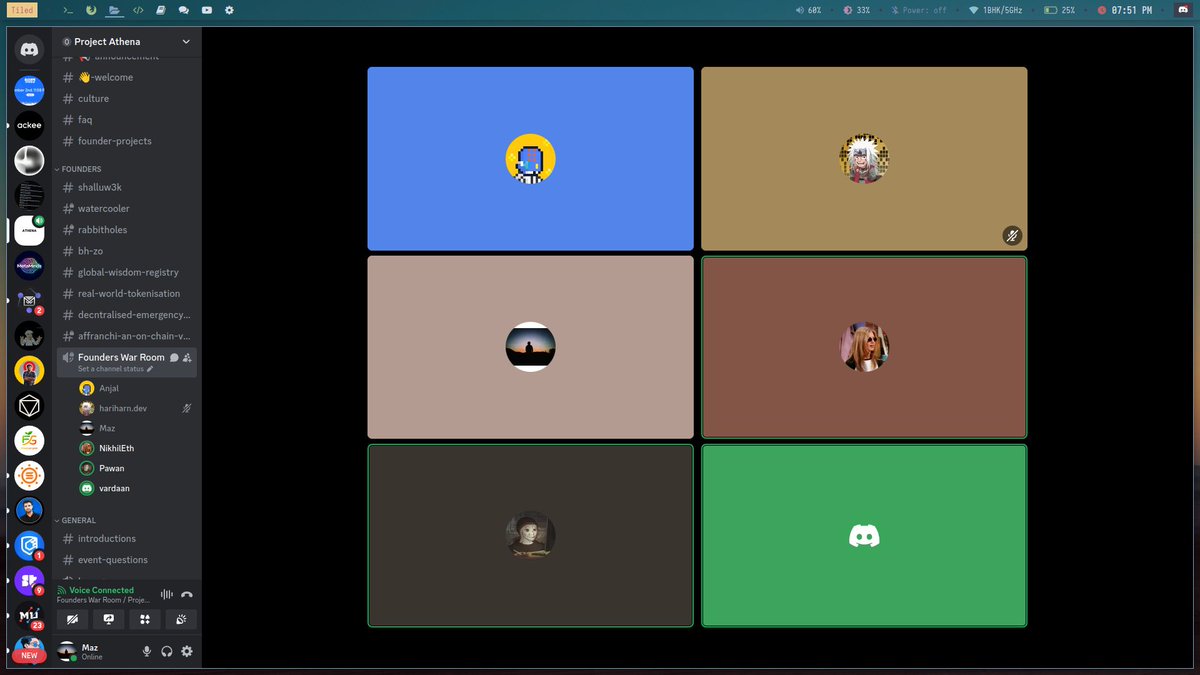Image resolution: width=1200 pixels, height=675 pixels.
Task: Open the video workspace icon
Action: tap(207, 10)
